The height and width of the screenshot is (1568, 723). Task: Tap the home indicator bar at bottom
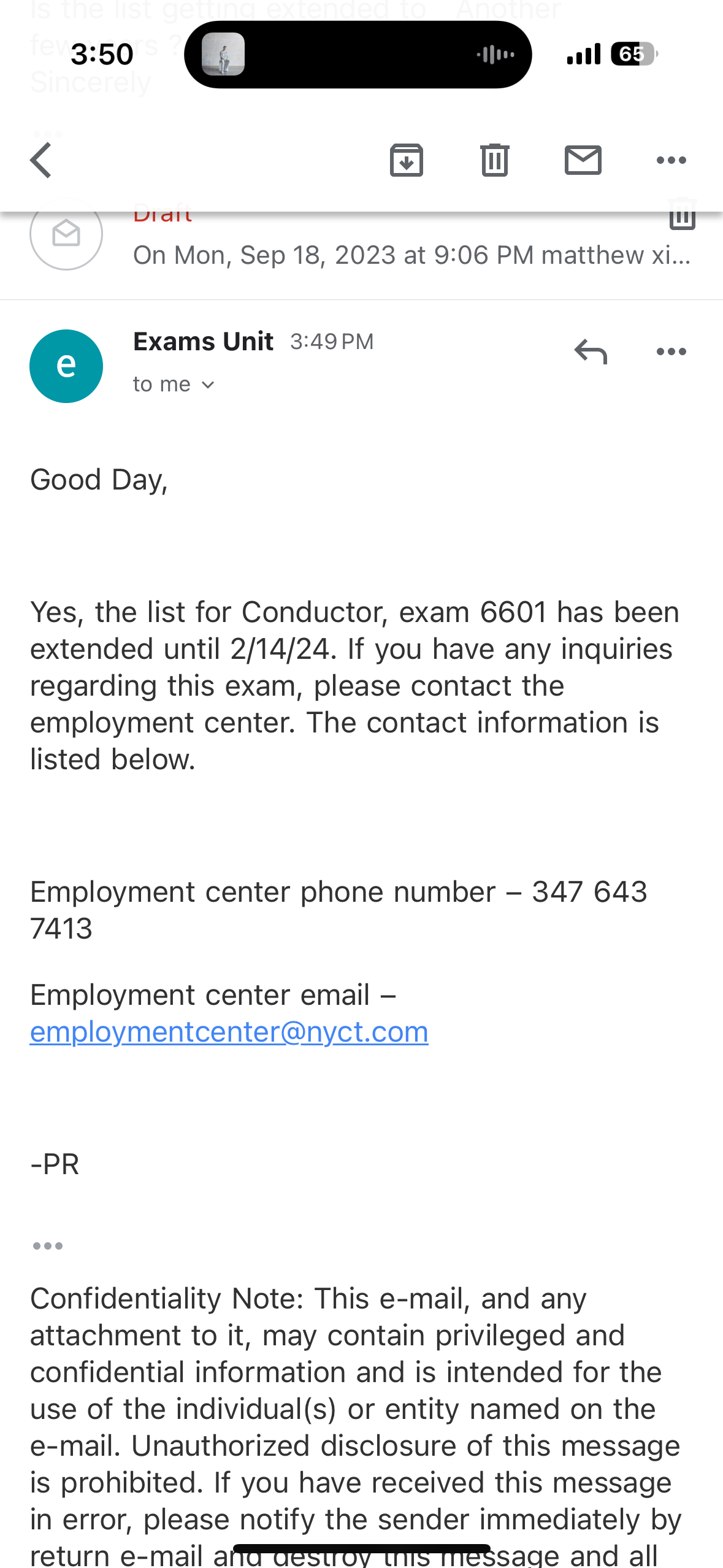pyautogui.click(x=361, y=1550)
